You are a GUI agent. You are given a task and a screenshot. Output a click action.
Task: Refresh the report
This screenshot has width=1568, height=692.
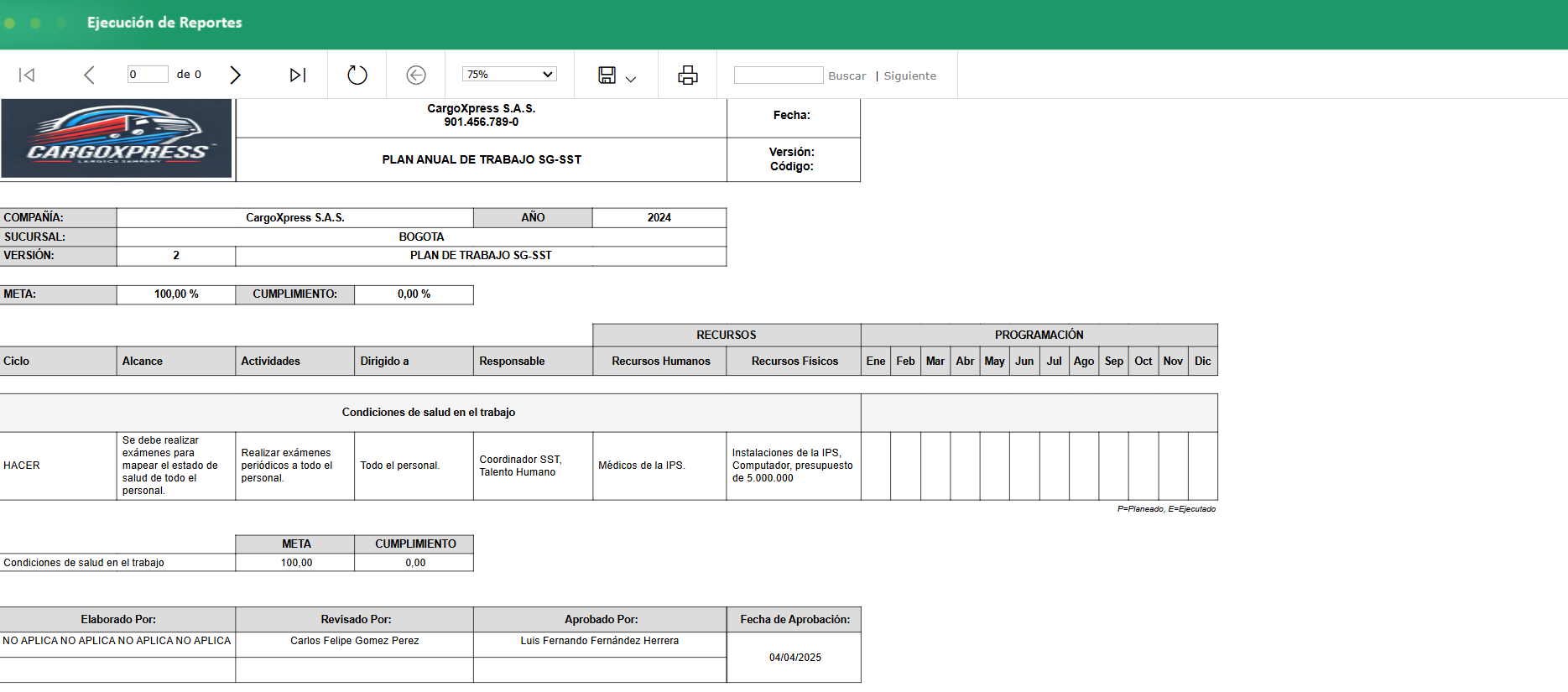coord(357,75)
